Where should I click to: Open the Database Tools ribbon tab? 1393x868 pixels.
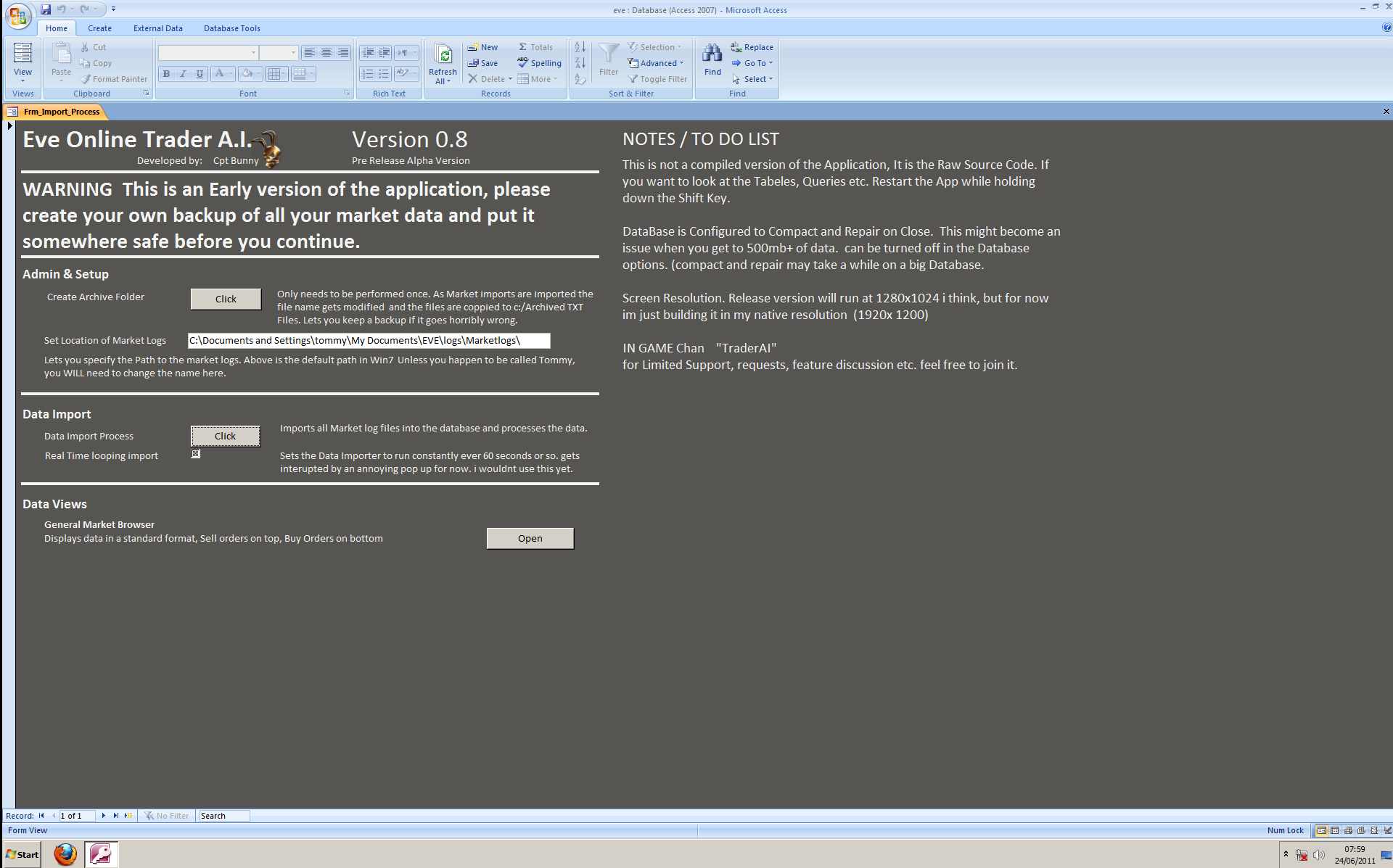[x=231, y=28]
